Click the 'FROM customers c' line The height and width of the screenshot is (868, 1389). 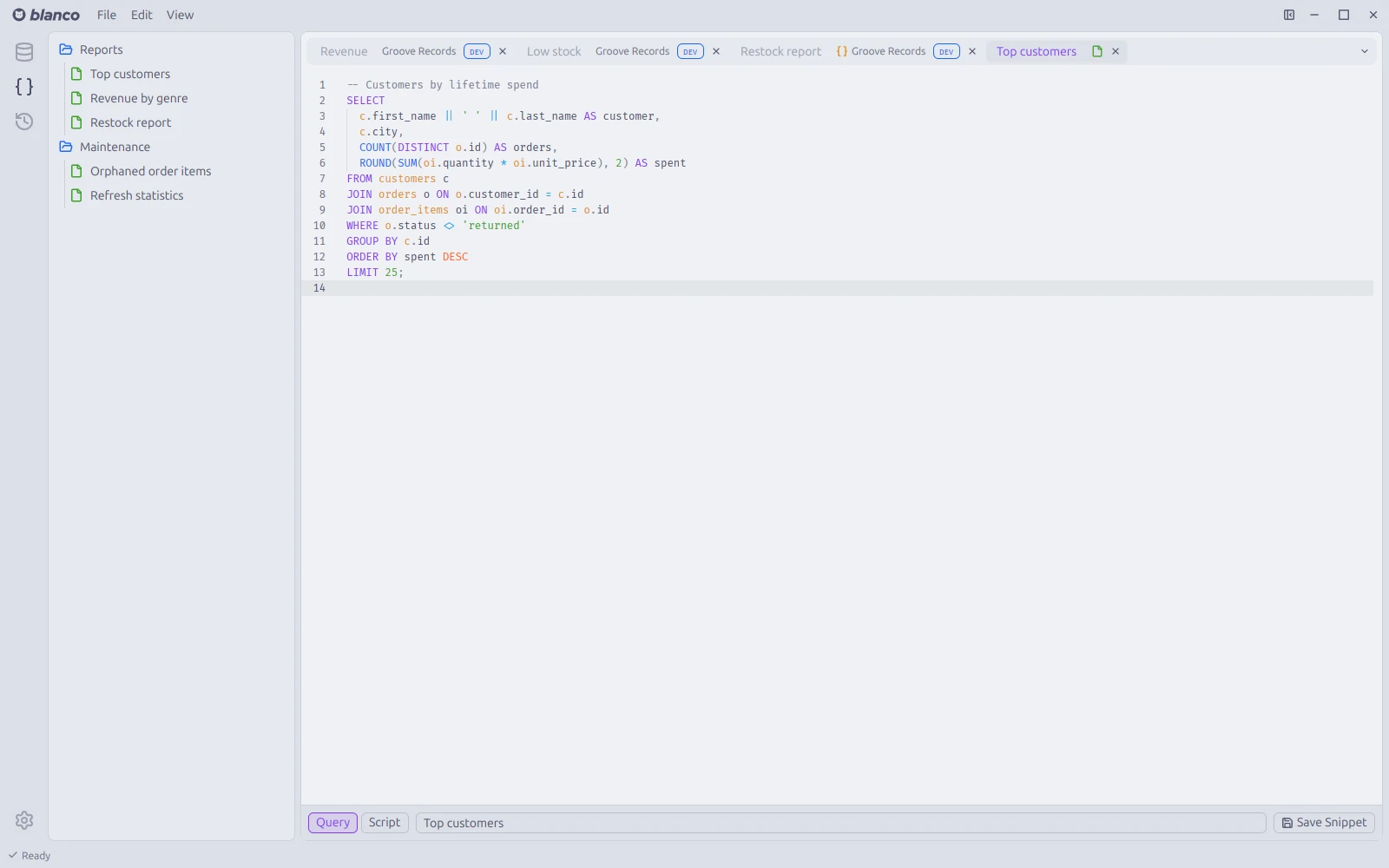click(398, 179)
